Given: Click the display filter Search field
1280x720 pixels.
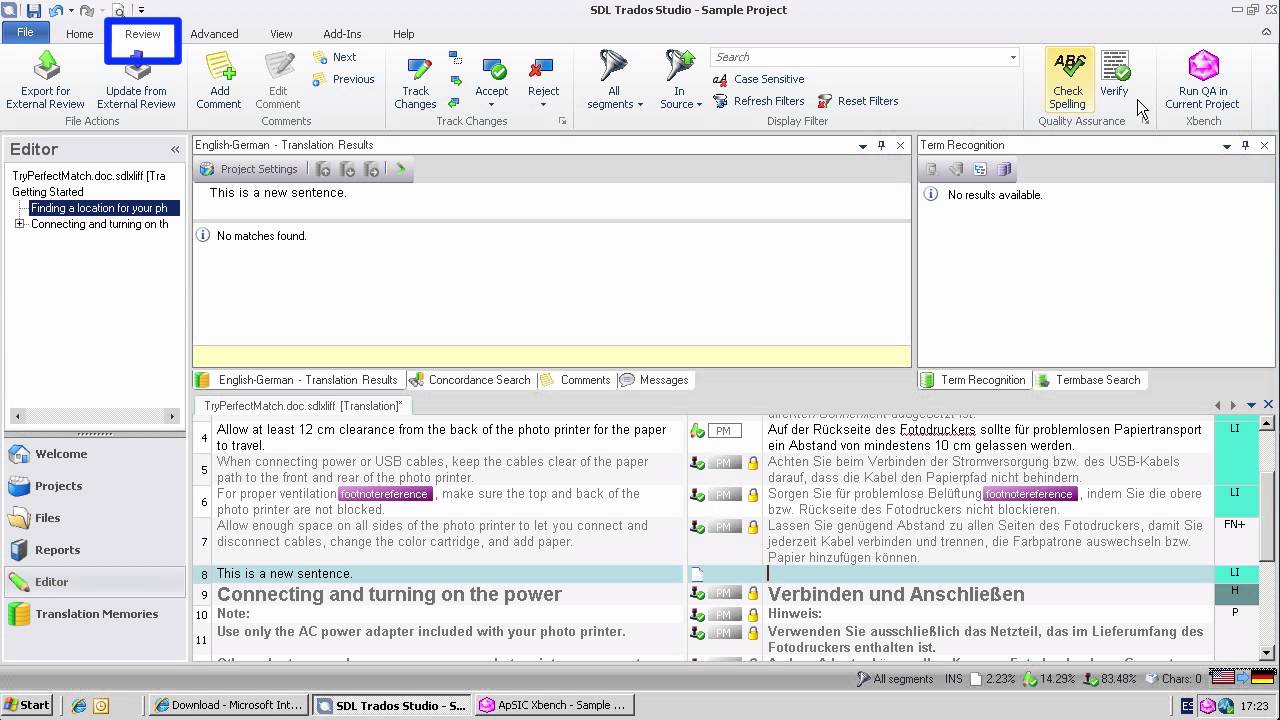Looking at the screenshot, I should point(858,57).
